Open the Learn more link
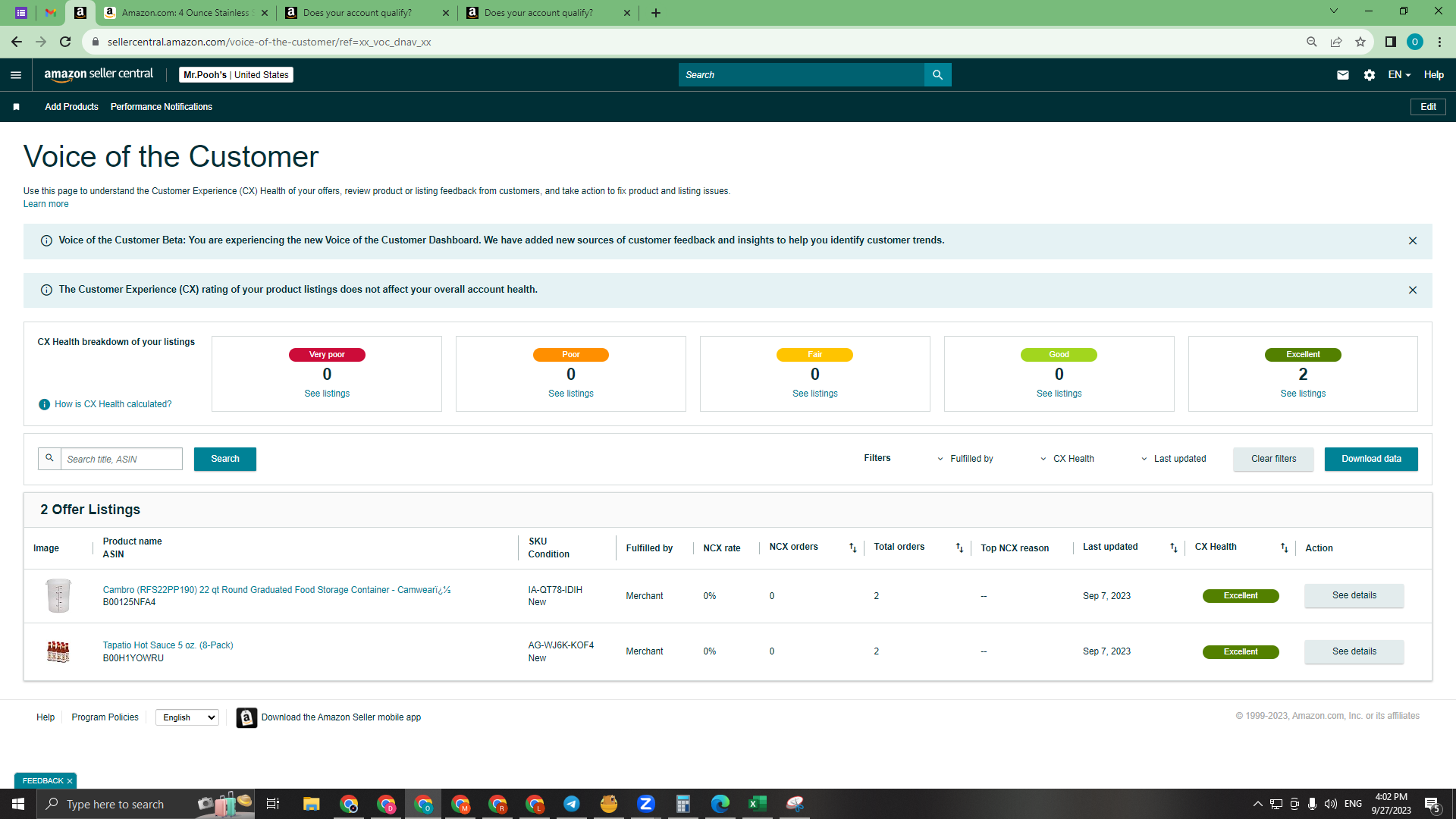Screen dimensions: 1456x819 pyautogui.click(x=45, y=204)
